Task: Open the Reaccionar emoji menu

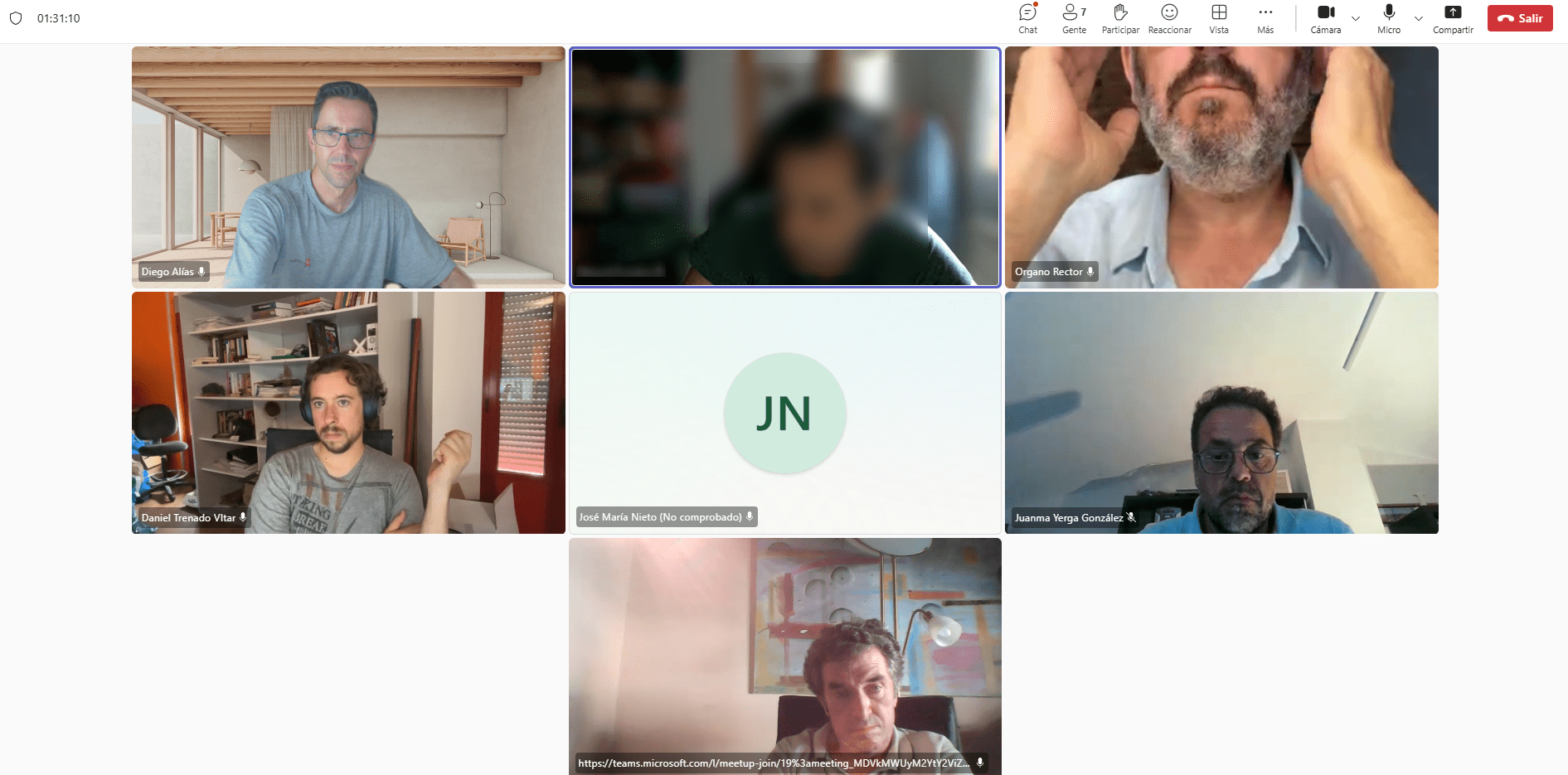Action: [x=1169, y=18]
